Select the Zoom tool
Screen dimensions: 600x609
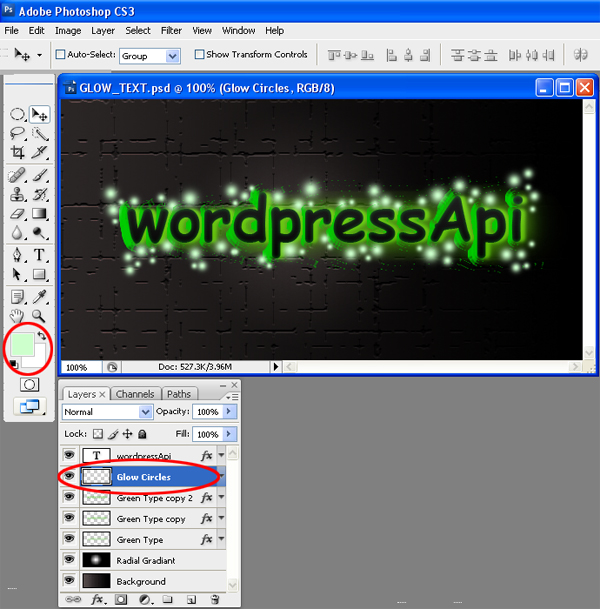point(39,316)
